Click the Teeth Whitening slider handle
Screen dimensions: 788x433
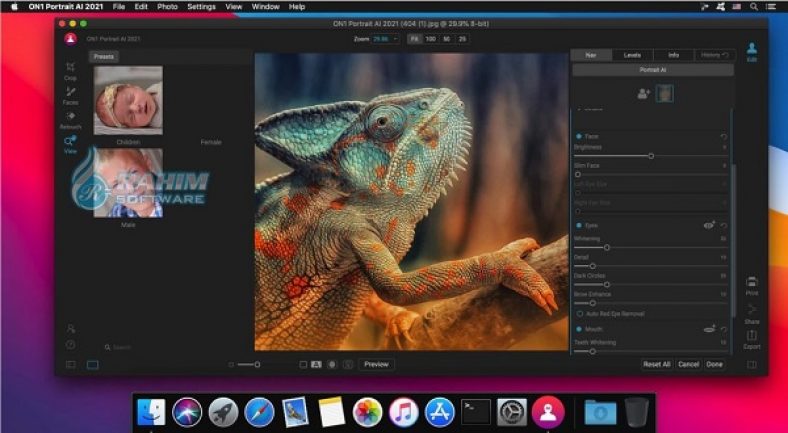click(x=593, y=352)
